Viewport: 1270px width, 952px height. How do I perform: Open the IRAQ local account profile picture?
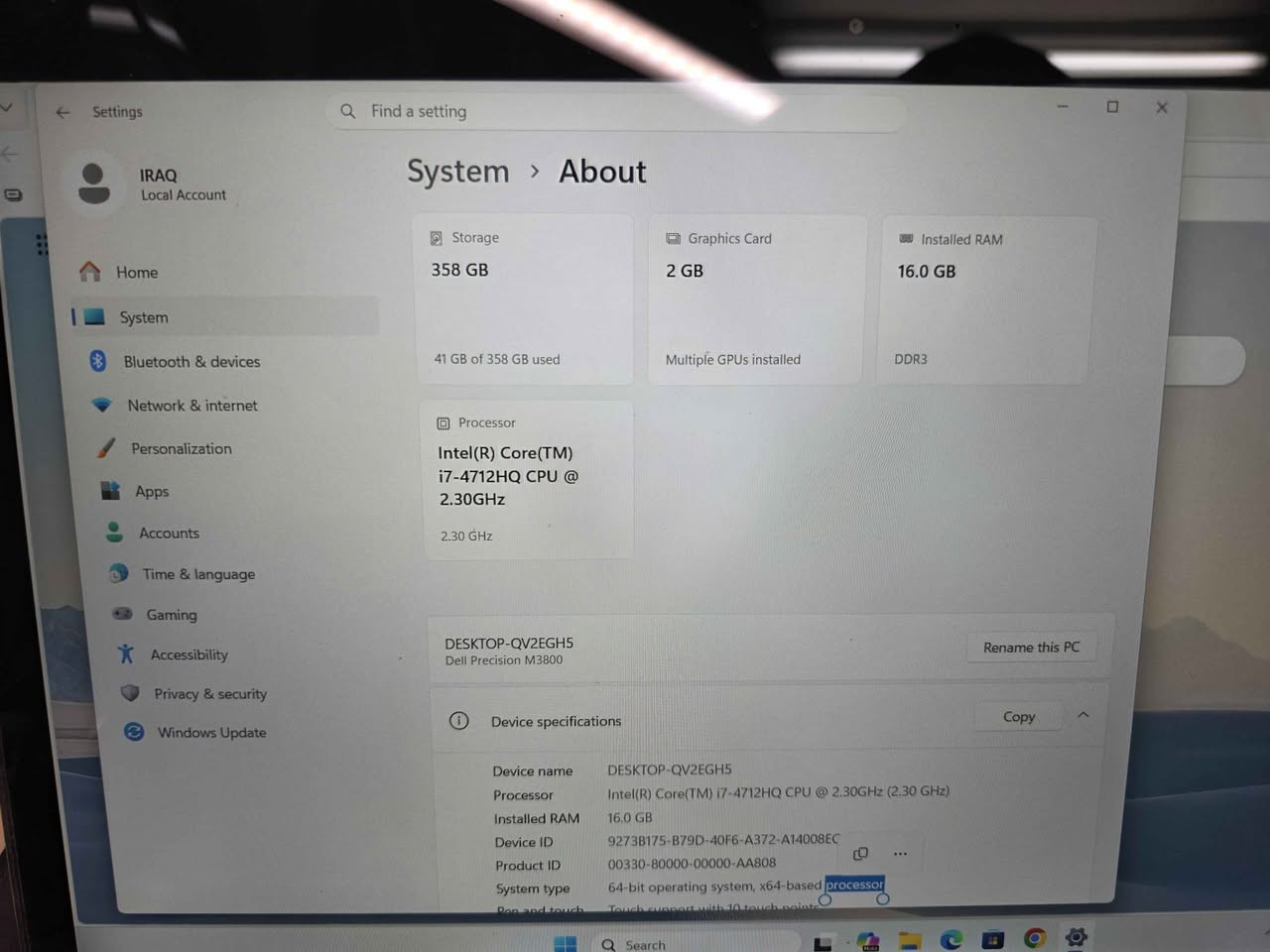coord(94,183)
